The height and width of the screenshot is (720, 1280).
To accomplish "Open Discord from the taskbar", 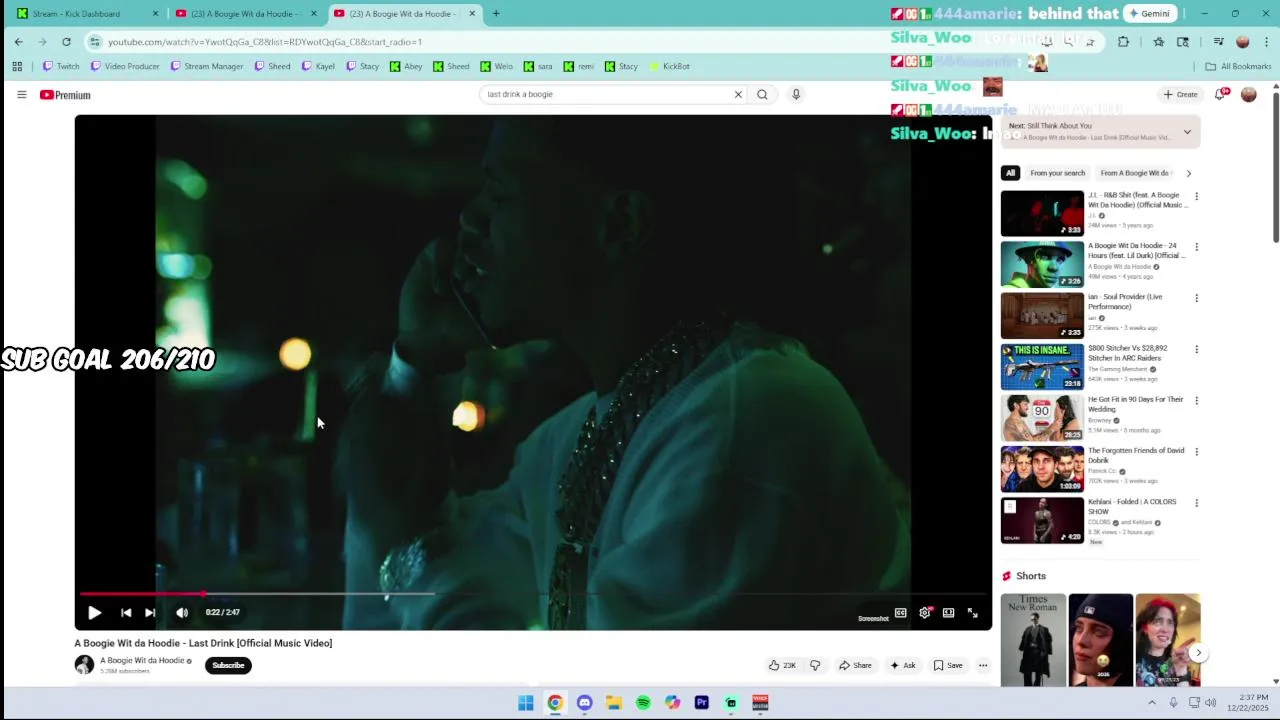I will click(584, 703).
